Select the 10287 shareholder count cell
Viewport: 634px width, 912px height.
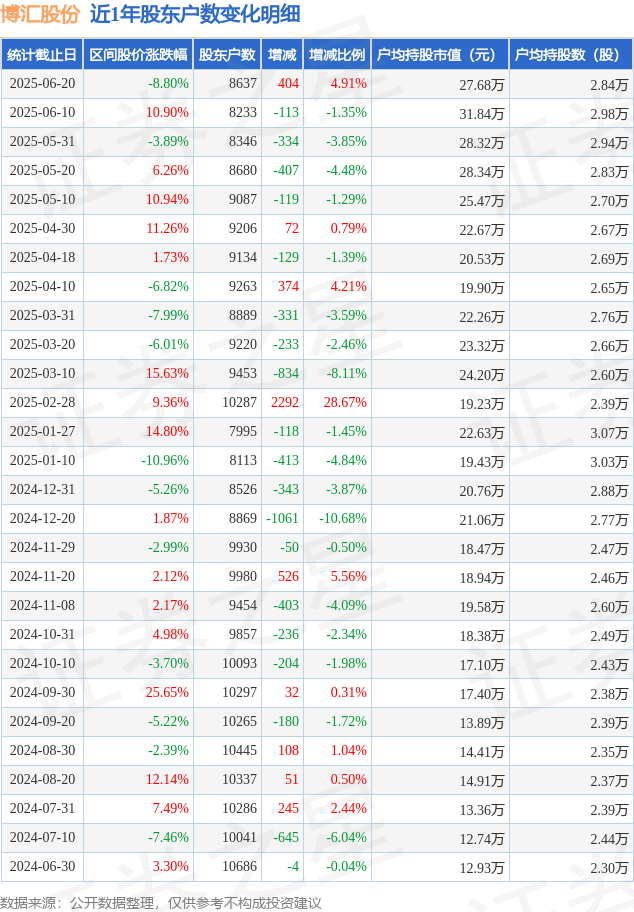[x=240, y=402]
